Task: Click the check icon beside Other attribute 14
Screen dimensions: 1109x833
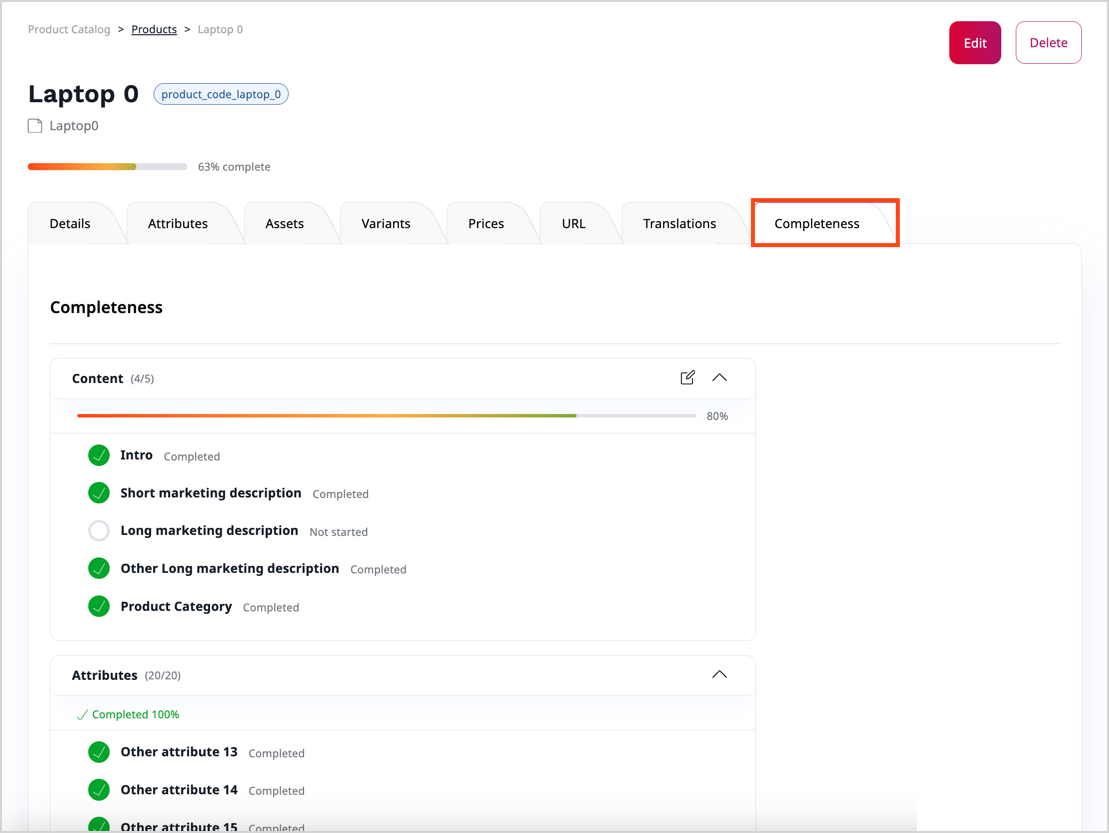Action: click(x=98, y=790)
